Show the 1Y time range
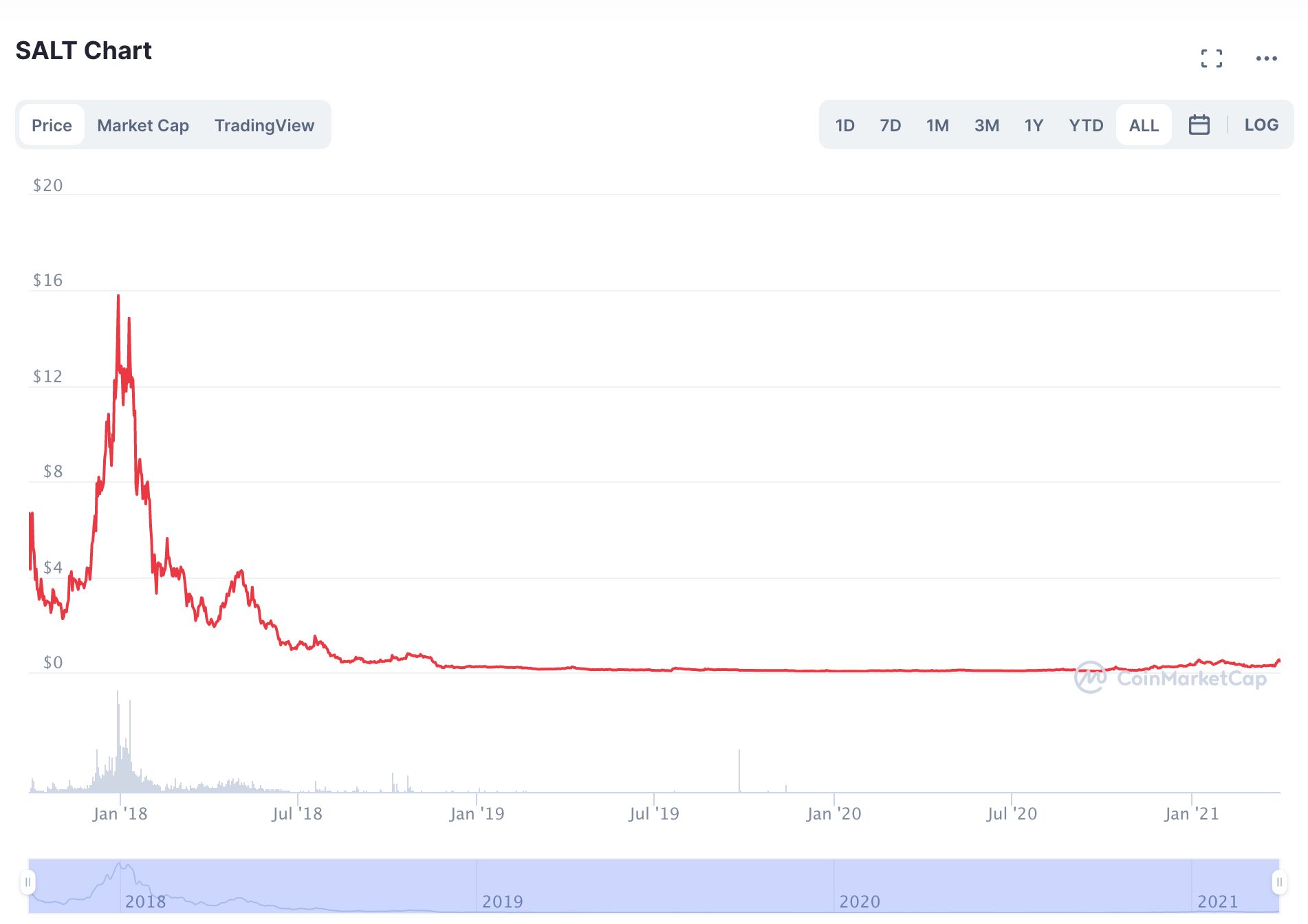The height and width of the screenshot is (924, 1308). [1034, 125]
